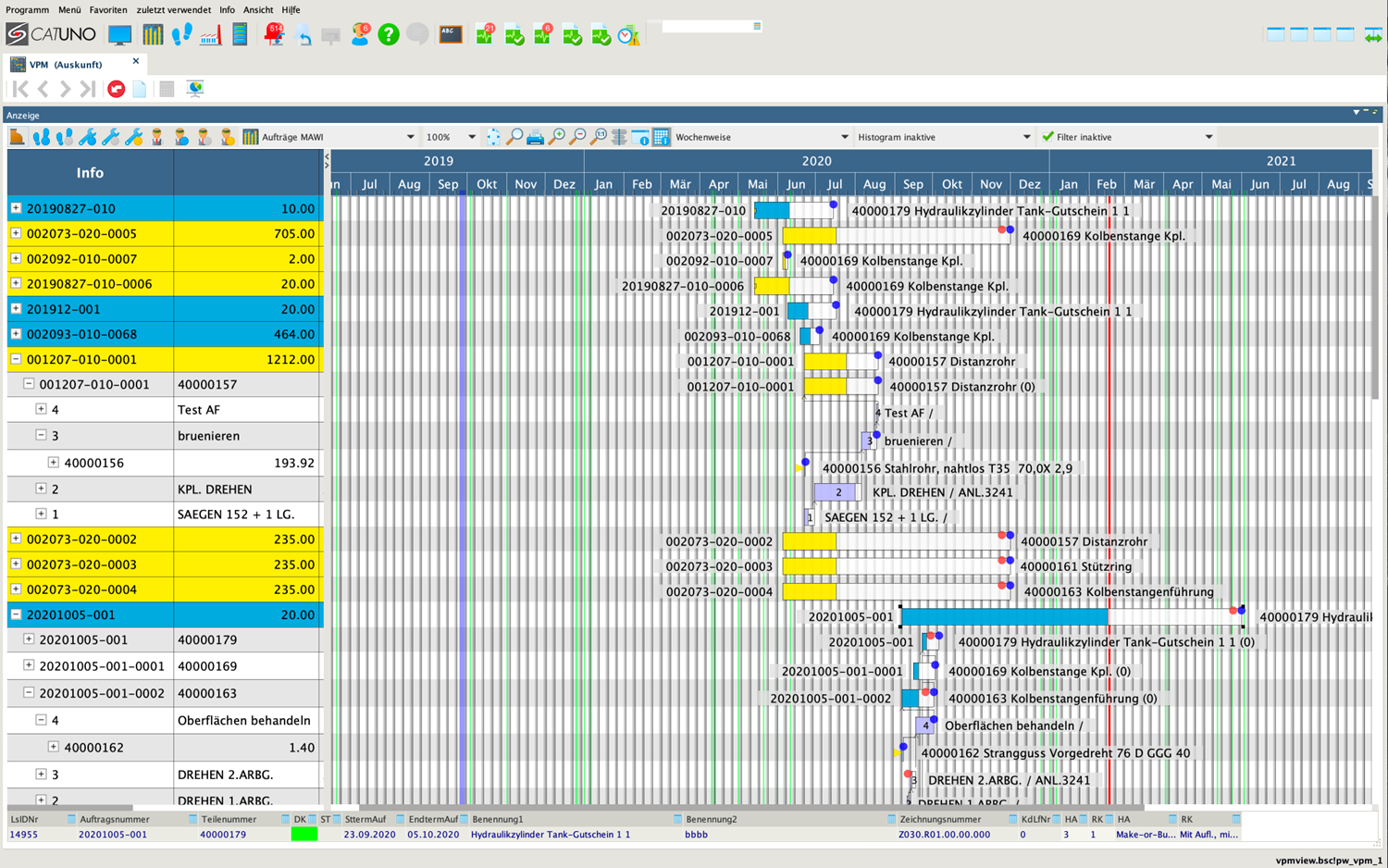The image size is (1388, 868).
Task: Click the presentation chart icon
Action: (x=194, y=89)
